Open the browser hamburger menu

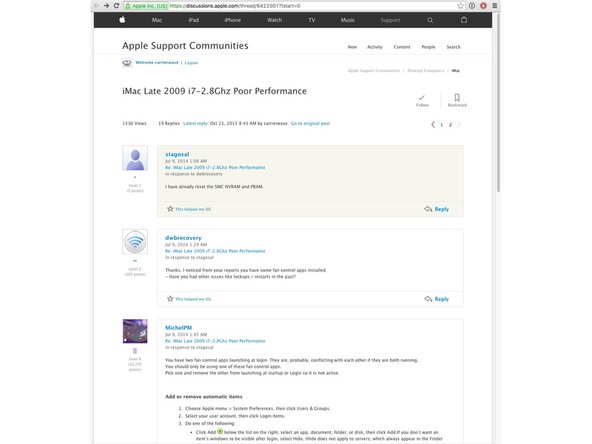tap(495, 6)
